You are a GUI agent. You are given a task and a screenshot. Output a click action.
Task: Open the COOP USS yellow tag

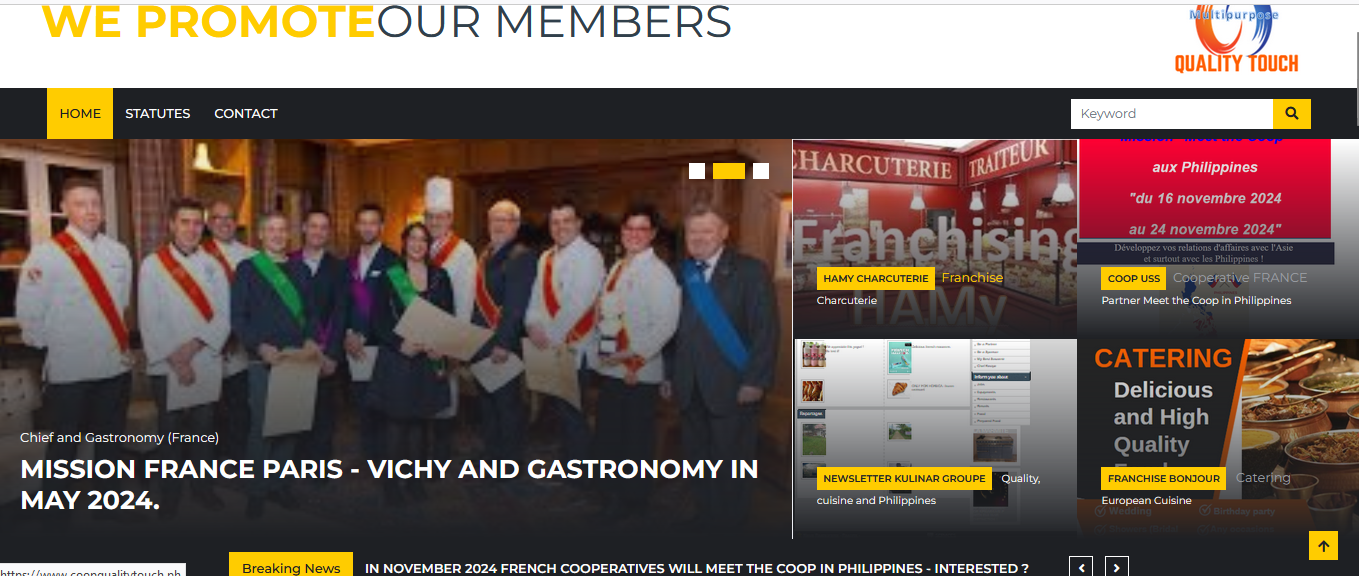coord(1134,278)
